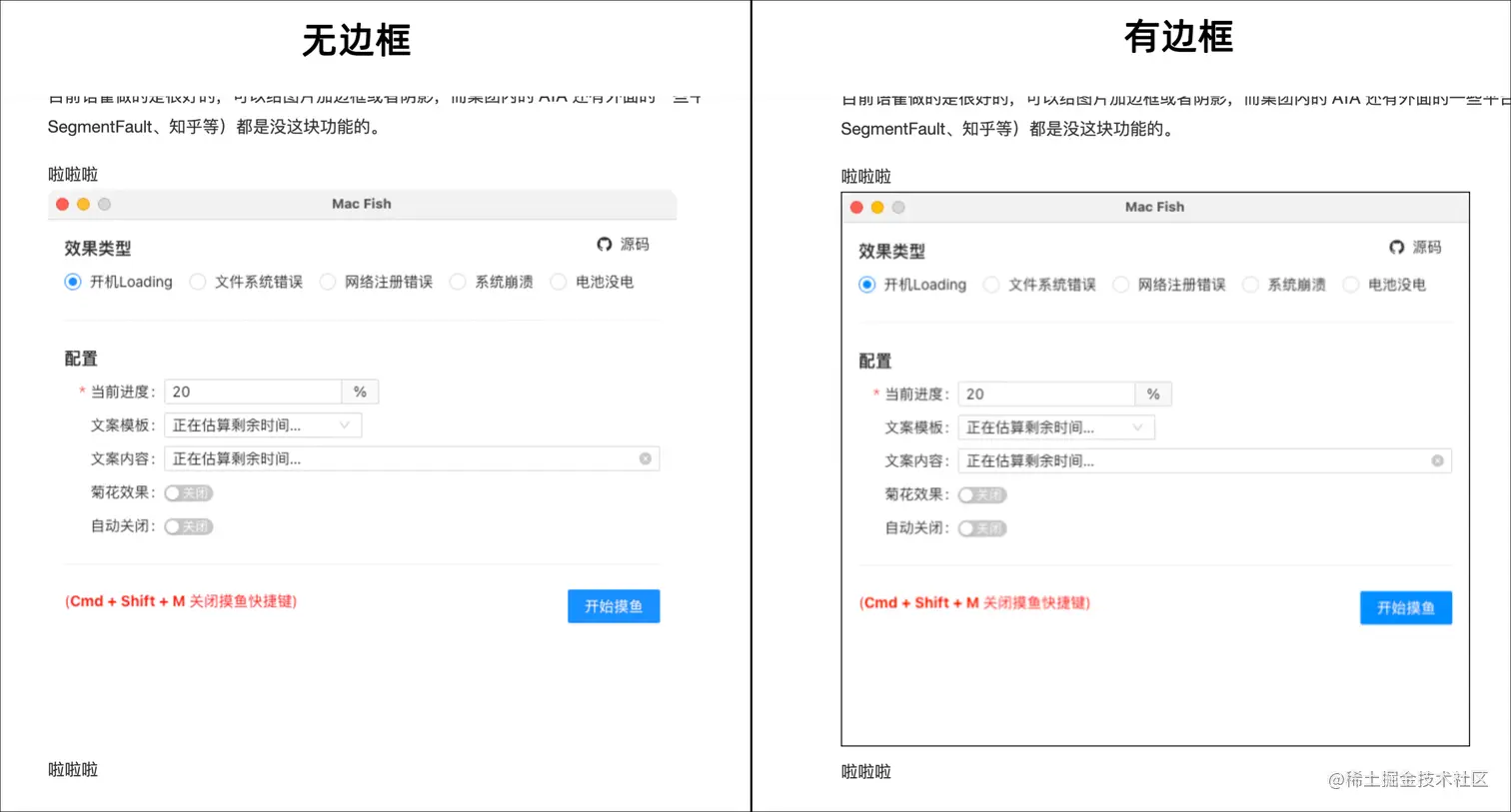The image size is (1511, 812).
Task: Open 文案模板 dropdown in left panel
Action: pyautogui.click(x=263, y=425)
